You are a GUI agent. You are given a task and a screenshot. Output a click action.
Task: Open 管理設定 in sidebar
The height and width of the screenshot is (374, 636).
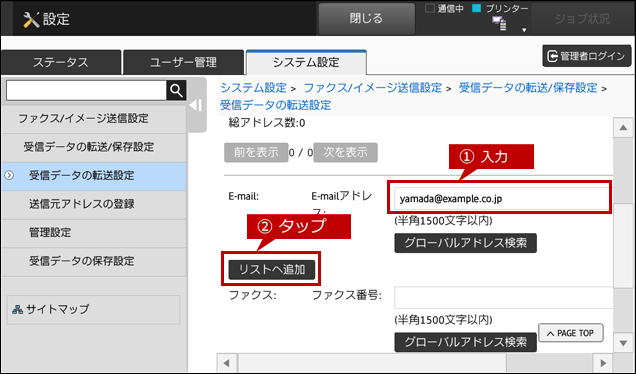(94, 232)
